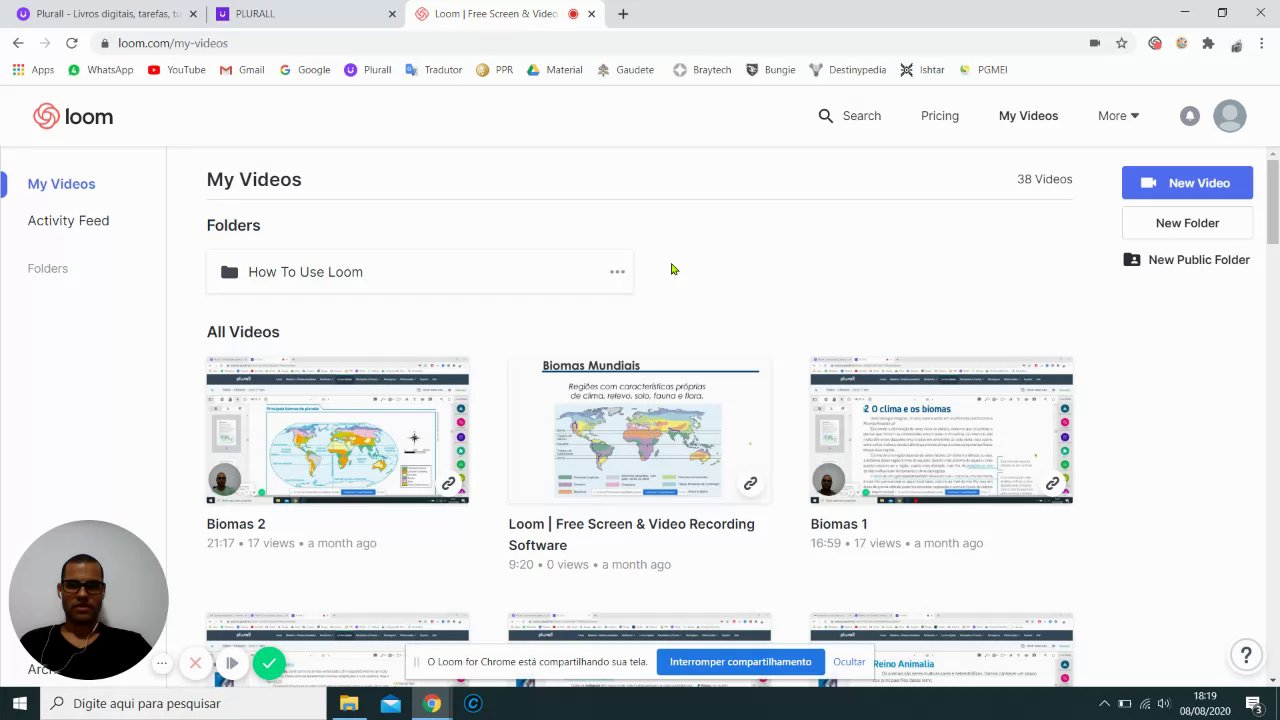The height and width of the screenshot is (720, 1280).
Task: Copy link icon on Biomas Mundiais thumbnail
Action: (750, 484)
